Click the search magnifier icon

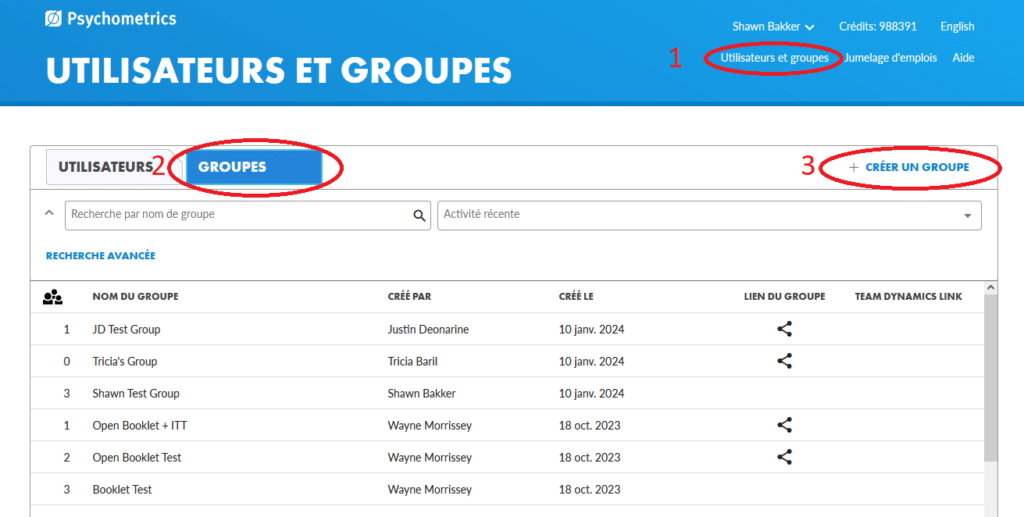tap(420, 215)
